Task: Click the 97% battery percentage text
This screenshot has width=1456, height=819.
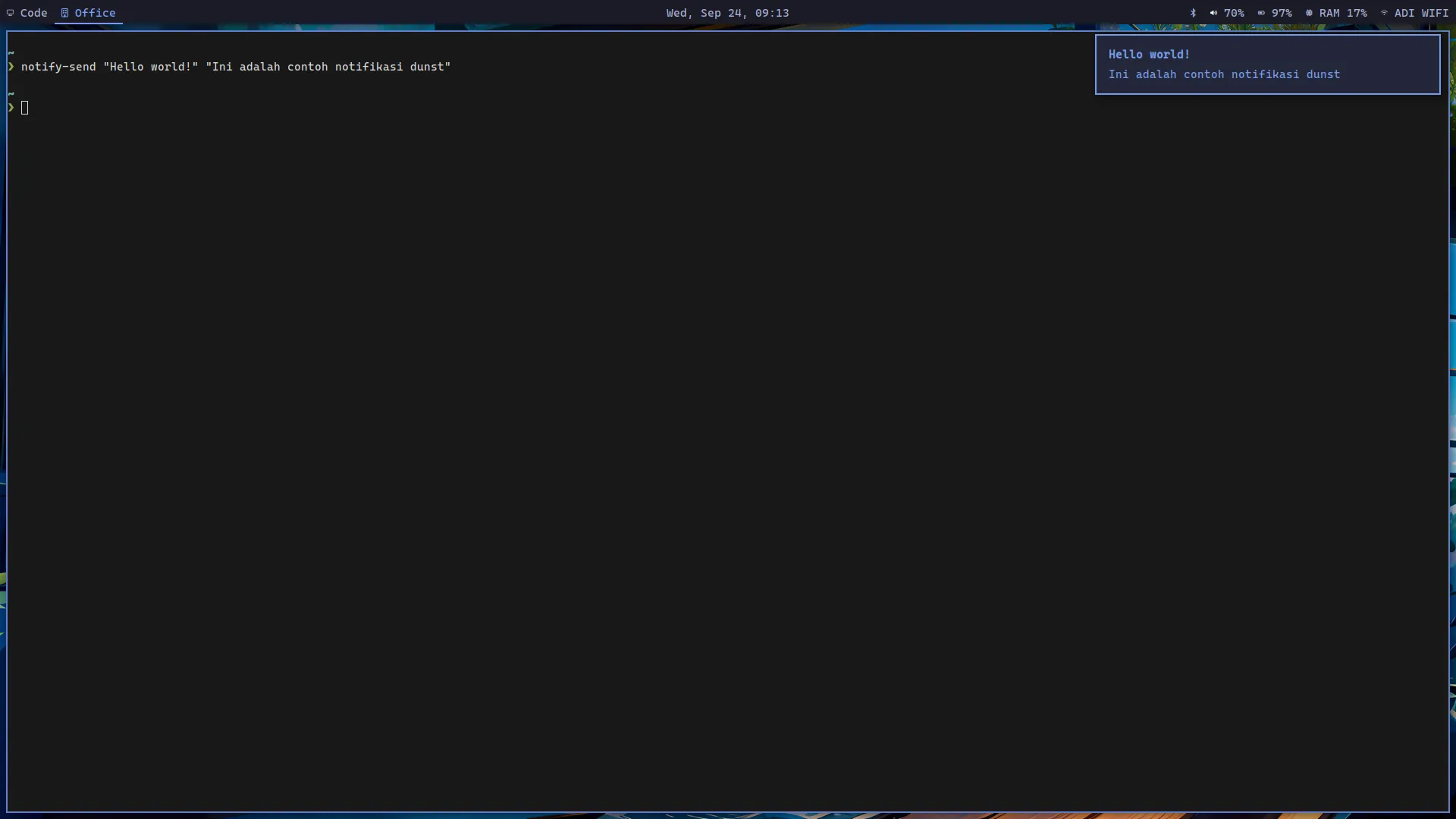Action: coord(1282,13)
